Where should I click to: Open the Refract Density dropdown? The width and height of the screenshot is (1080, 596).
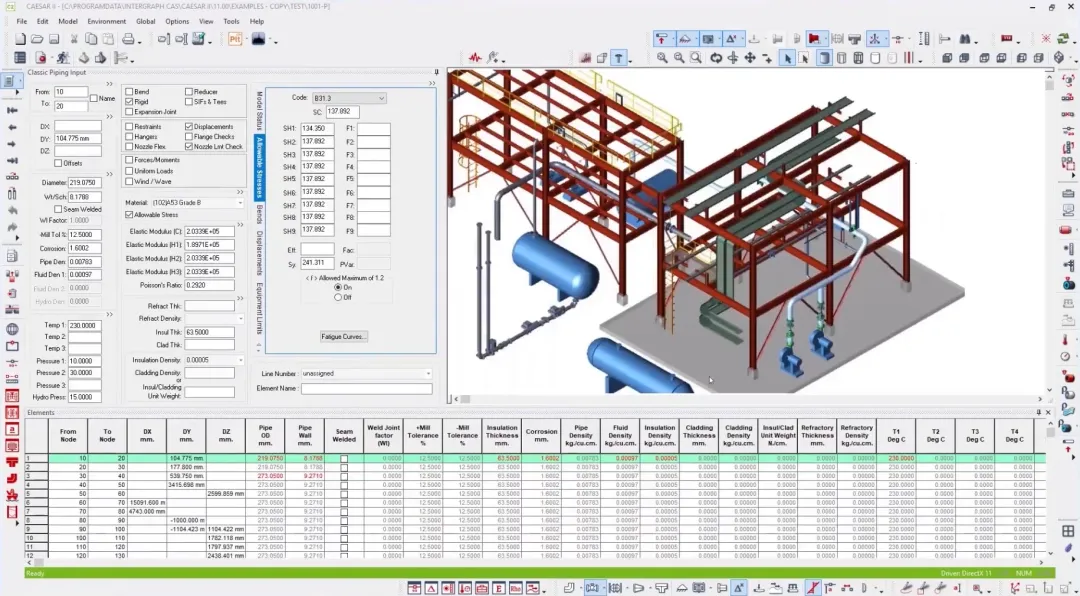coord(240,319)
